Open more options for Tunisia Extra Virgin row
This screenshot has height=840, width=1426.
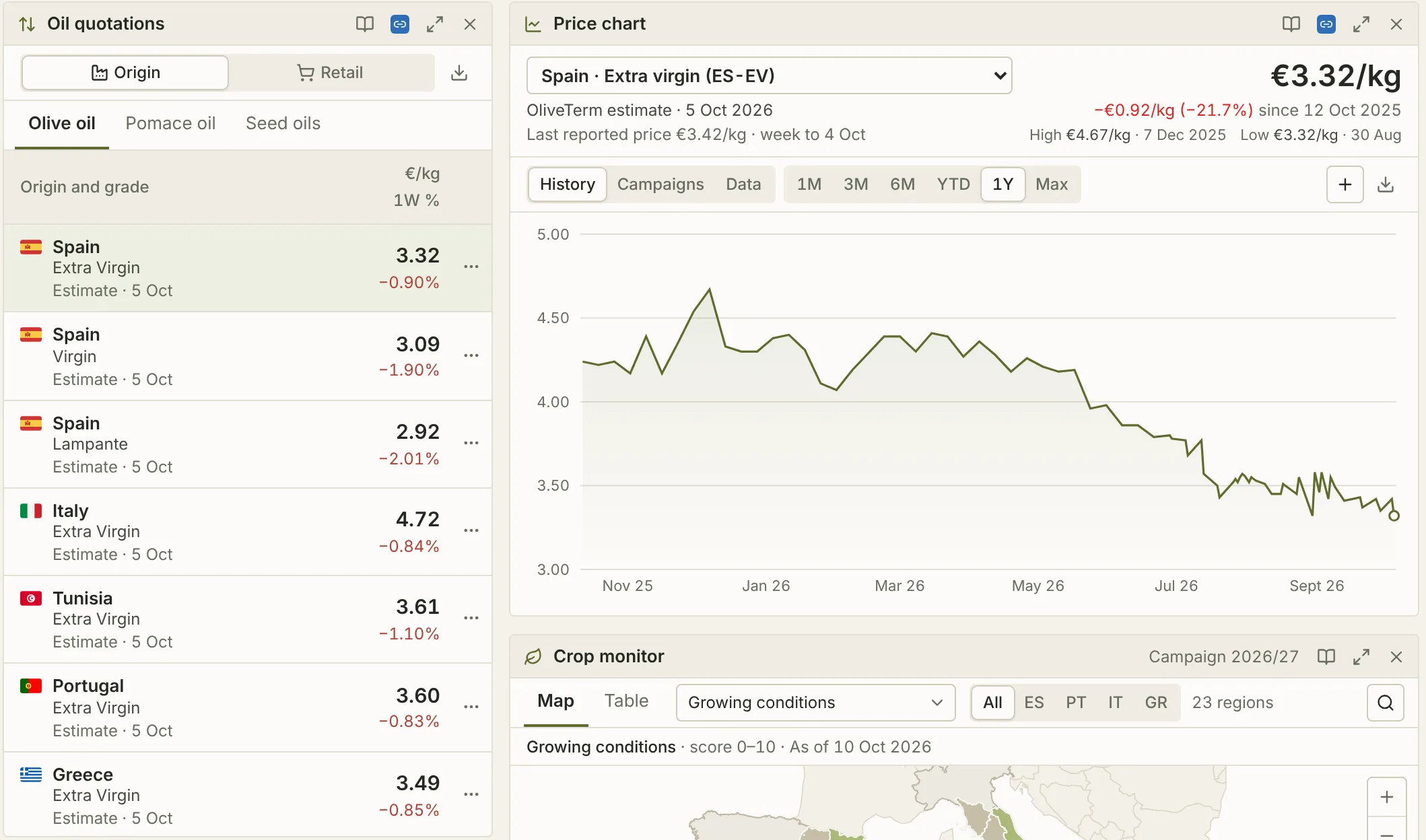pyautogui.click(x=471, y=618)
